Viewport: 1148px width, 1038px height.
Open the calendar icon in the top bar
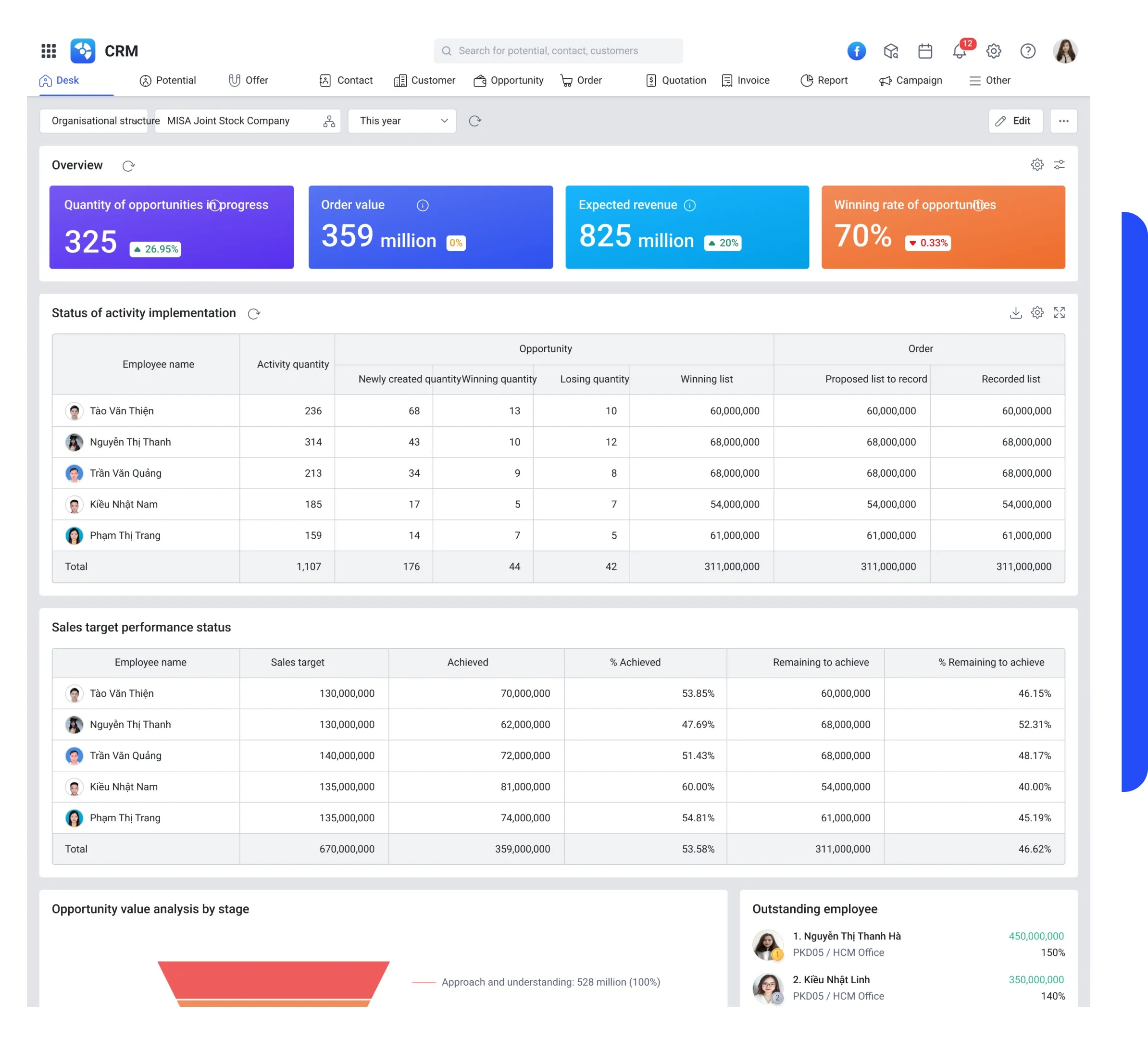tap(926, 50)
